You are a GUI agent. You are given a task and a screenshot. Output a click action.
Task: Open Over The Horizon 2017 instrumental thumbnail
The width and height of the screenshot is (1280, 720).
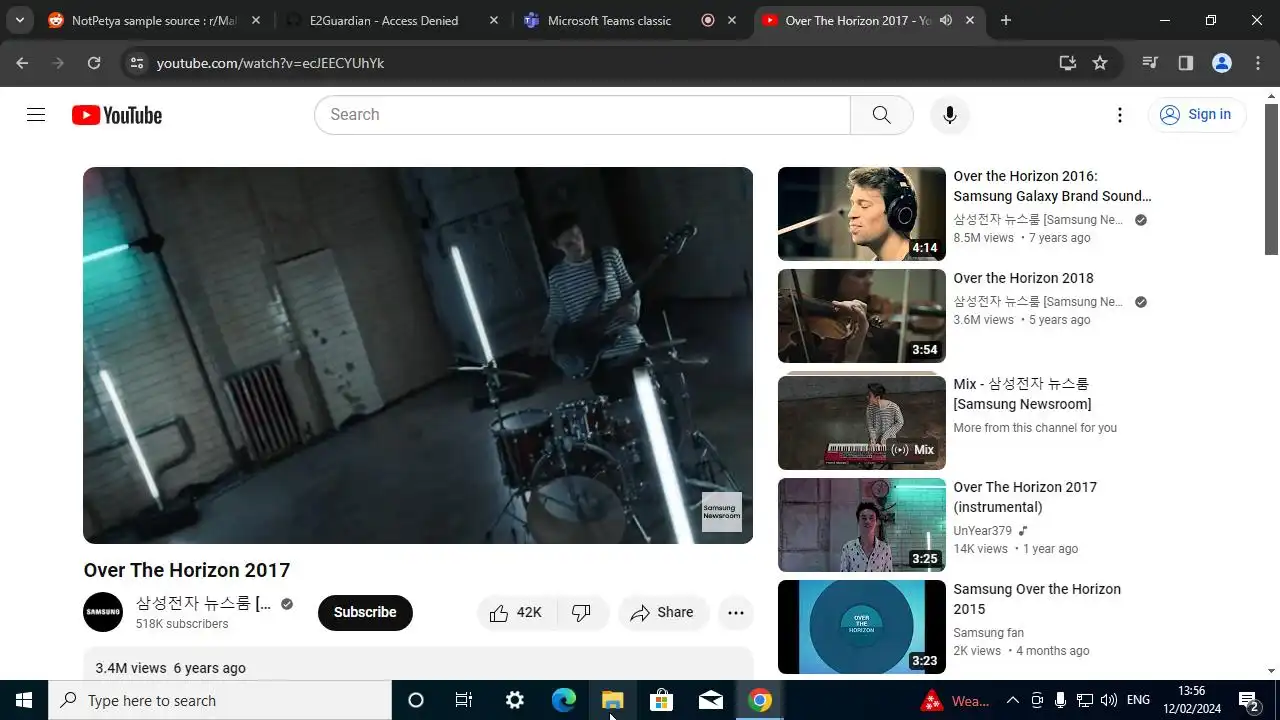pos(862,525)
